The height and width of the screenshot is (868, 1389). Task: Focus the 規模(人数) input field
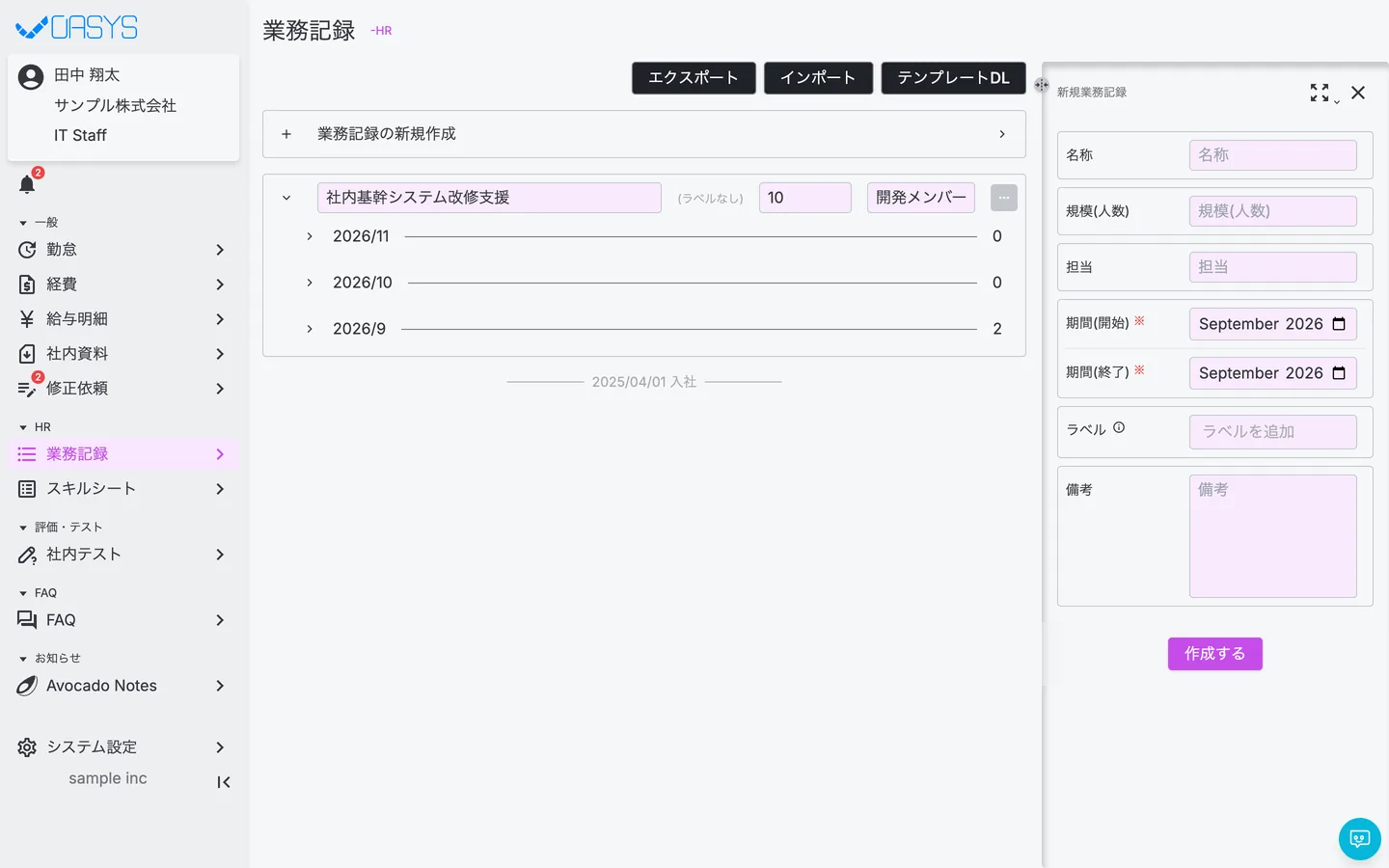click(x=1273, y=211)
